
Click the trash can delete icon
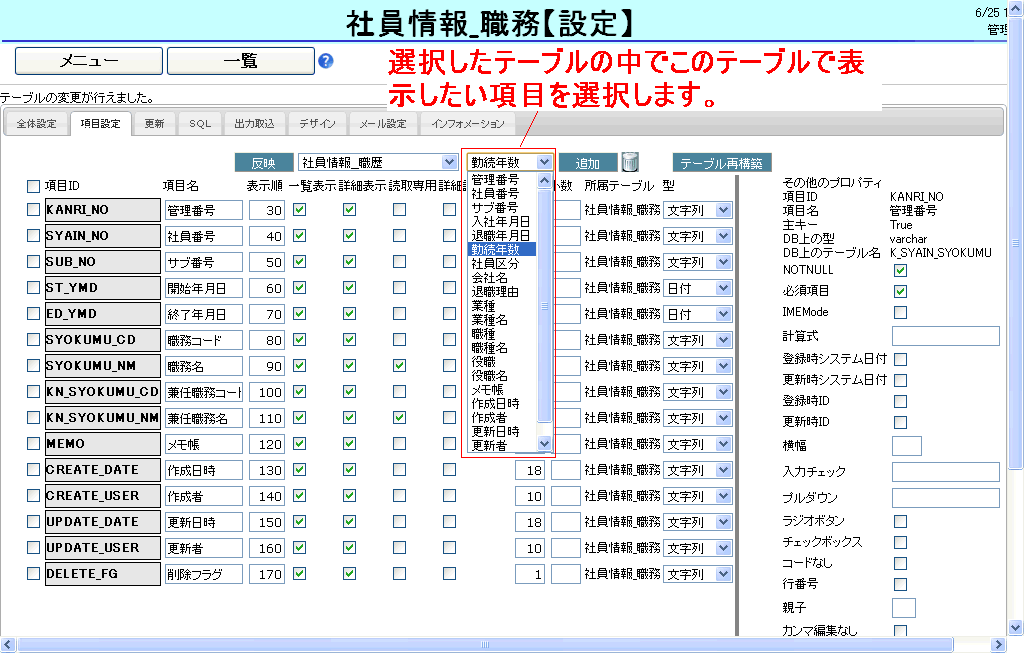point(630,162)
